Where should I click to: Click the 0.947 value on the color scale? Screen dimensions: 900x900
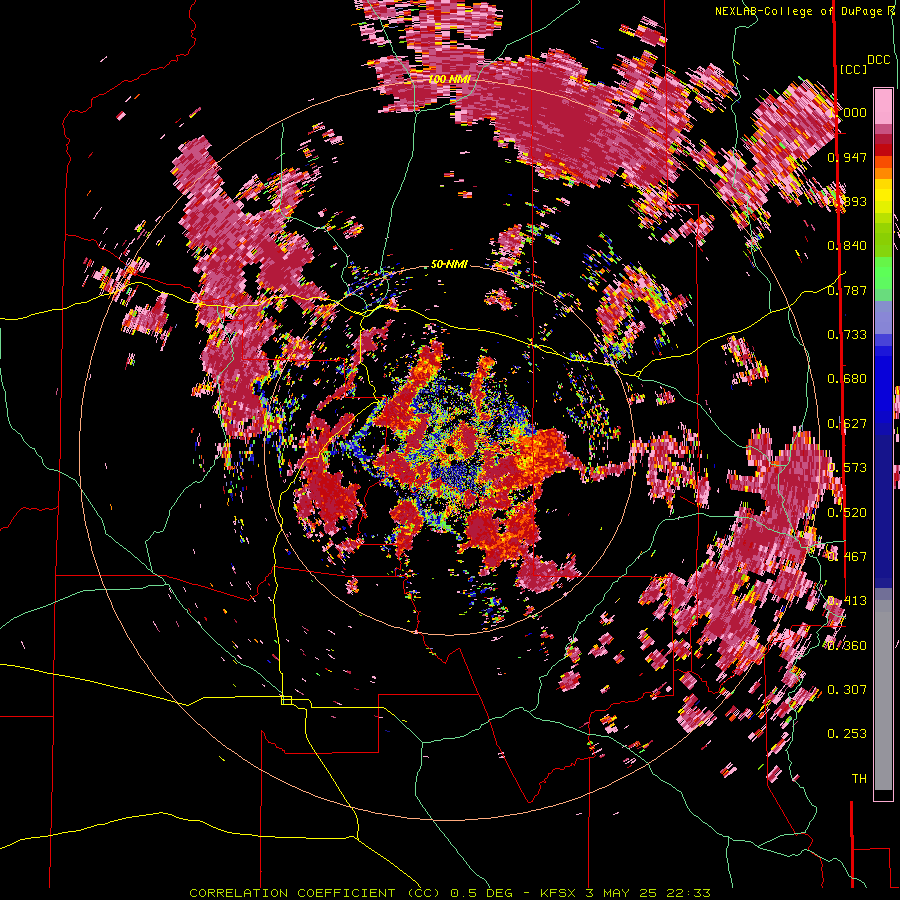[x=847, y=157]
